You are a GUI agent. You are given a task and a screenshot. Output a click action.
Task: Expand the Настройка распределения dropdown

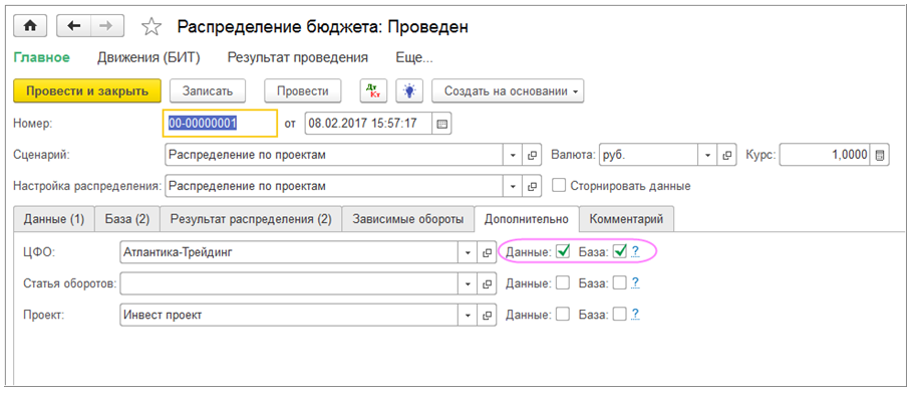pyautogui.click(x=513, y=187)
